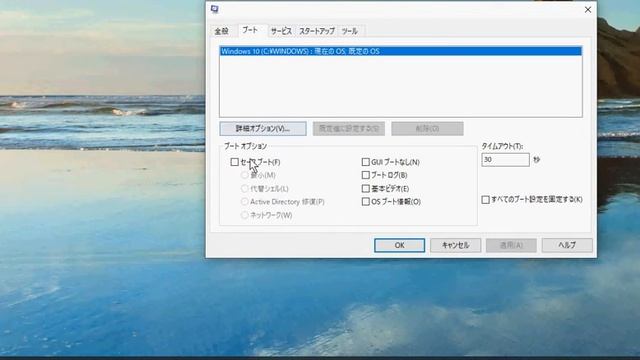Click the 適用(A) apply button

(511, 245)
